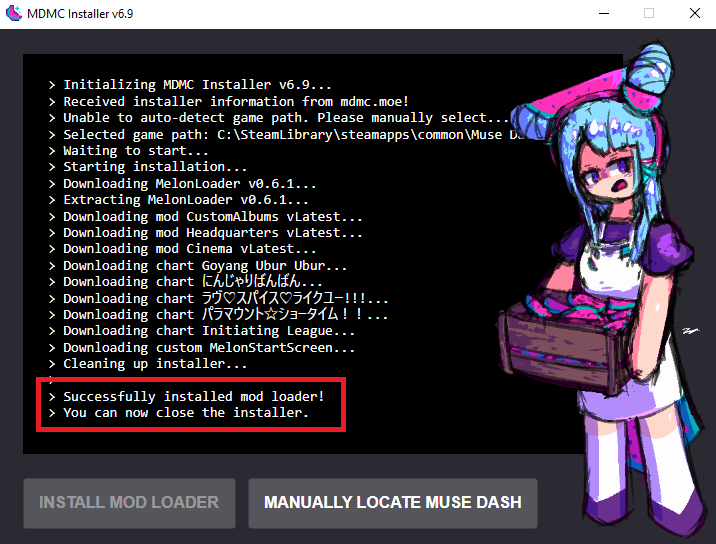Click the 'MDMC Installer v6.9' title text
The image size is (716, 544).
(x=80, y=14)
